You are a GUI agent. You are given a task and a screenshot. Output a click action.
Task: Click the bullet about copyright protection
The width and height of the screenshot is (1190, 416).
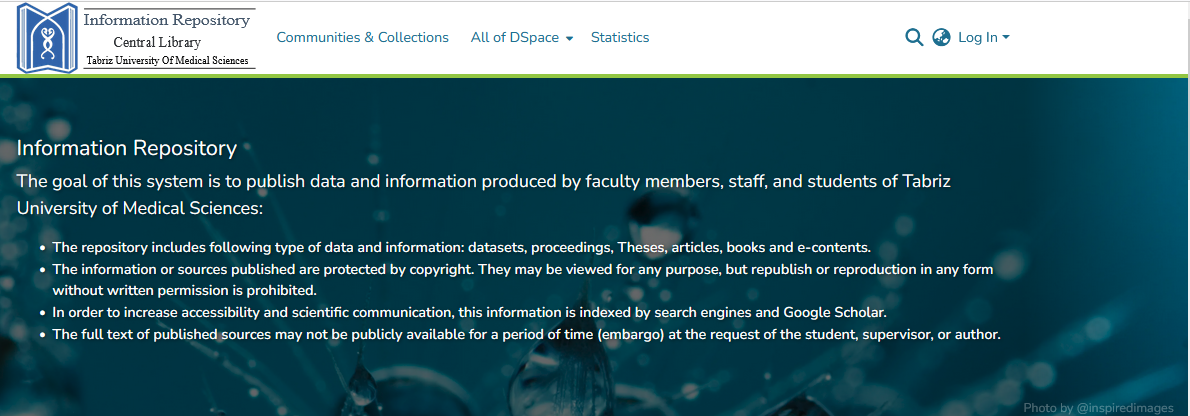click(x=520, y=269)
